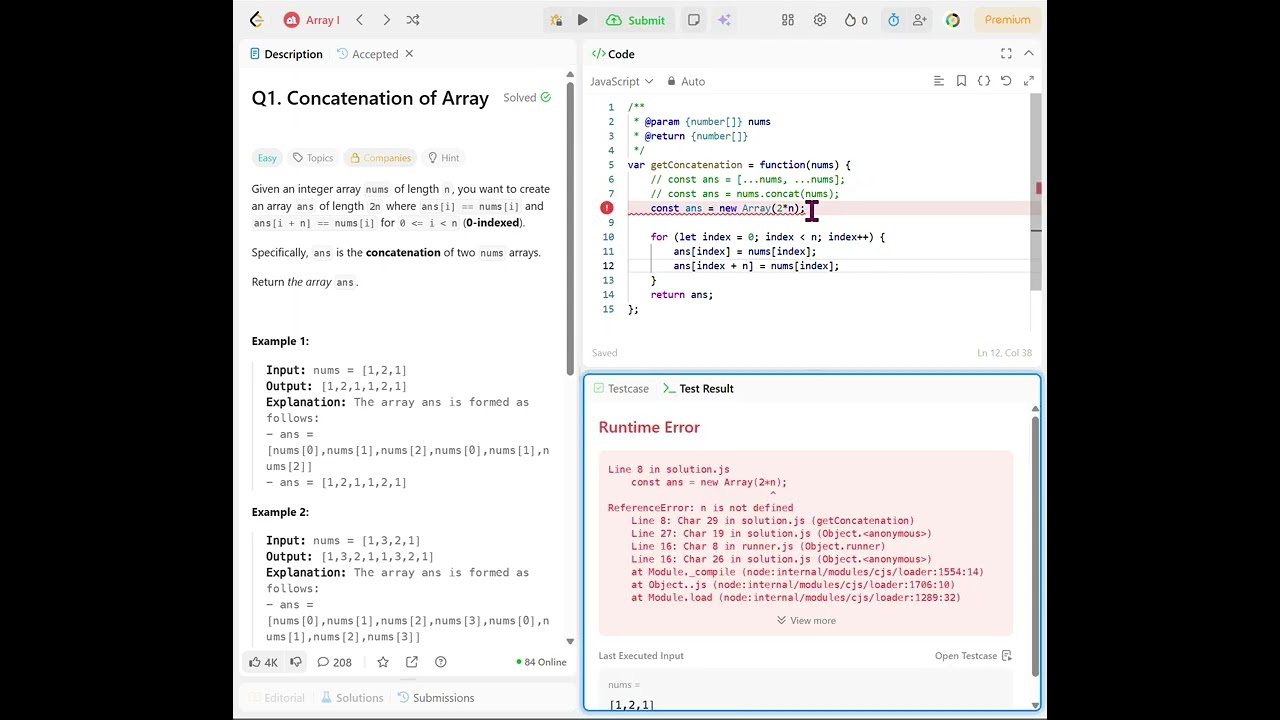The image size is (1280, 720).
Task: Pick a random question with shuffle icon
Action: coord(413,20)
